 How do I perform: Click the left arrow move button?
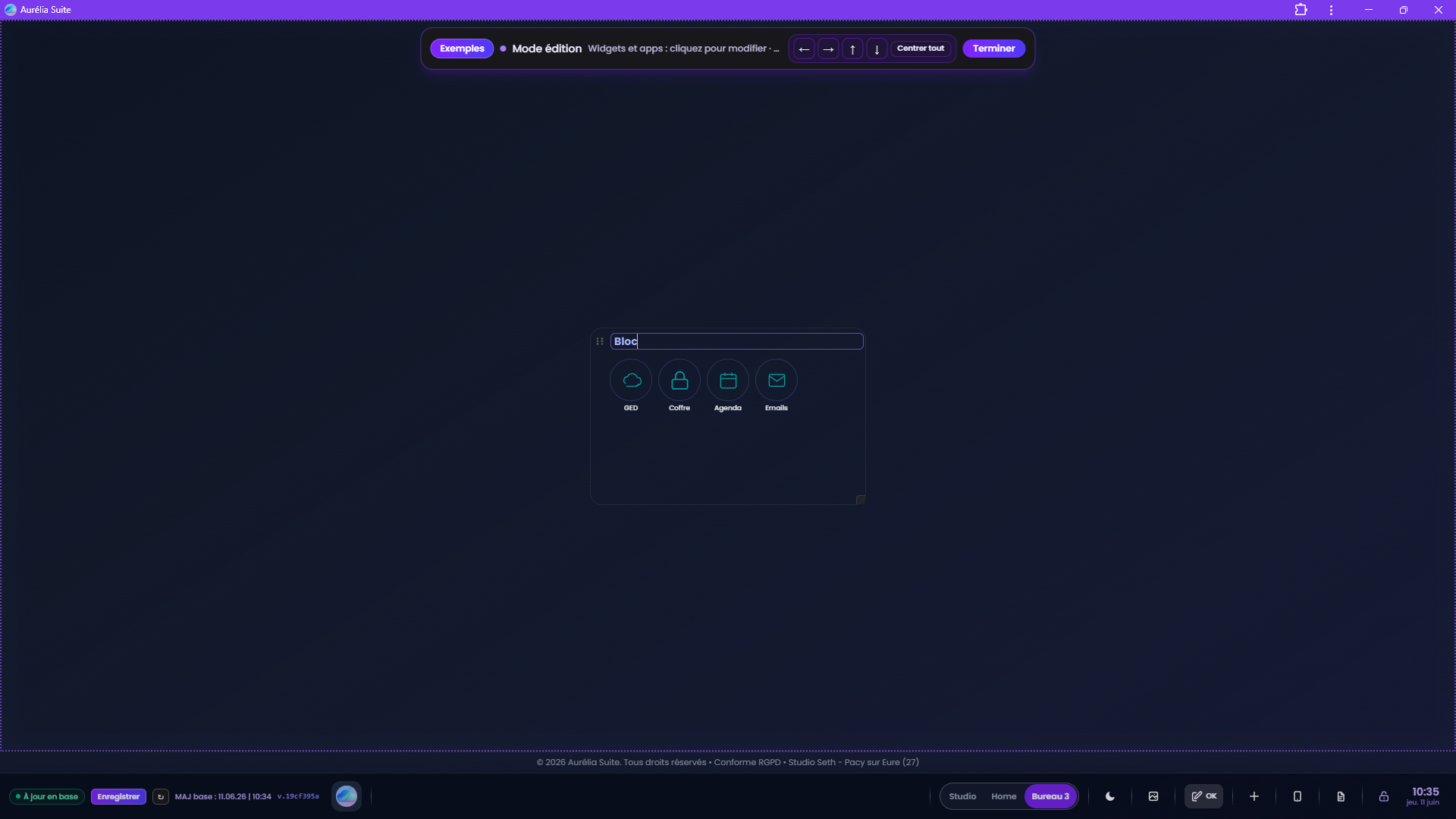point(804,49)
